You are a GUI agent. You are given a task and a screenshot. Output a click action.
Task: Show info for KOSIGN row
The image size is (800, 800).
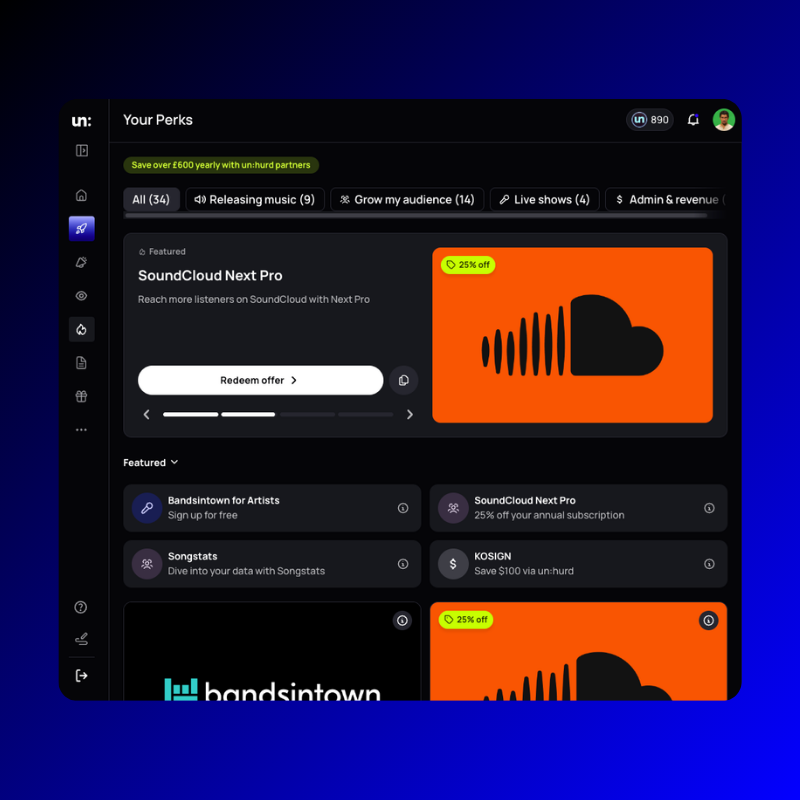[709, 564]
